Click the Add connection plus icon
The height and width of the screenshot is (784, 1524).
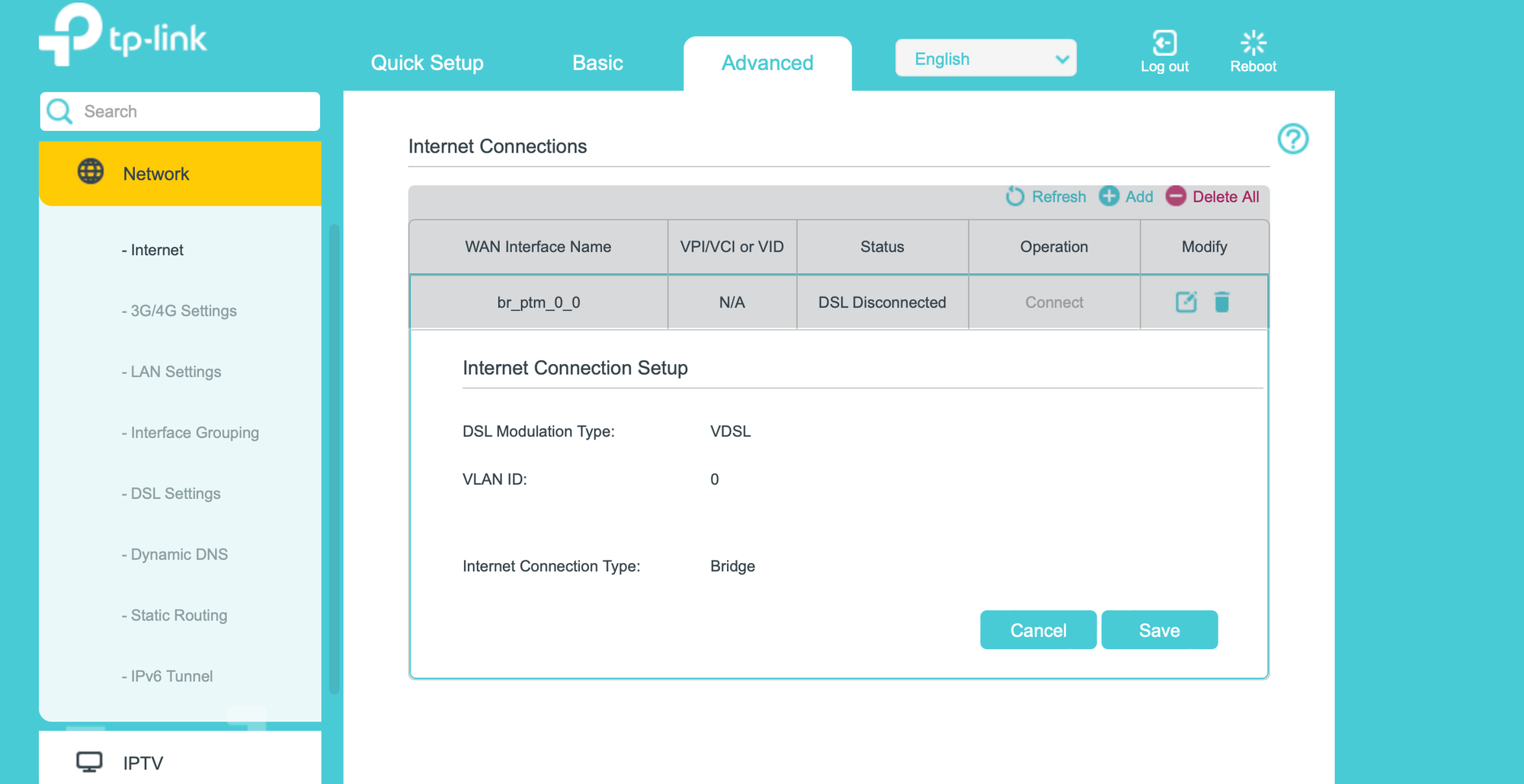[x=1109, y=197]
